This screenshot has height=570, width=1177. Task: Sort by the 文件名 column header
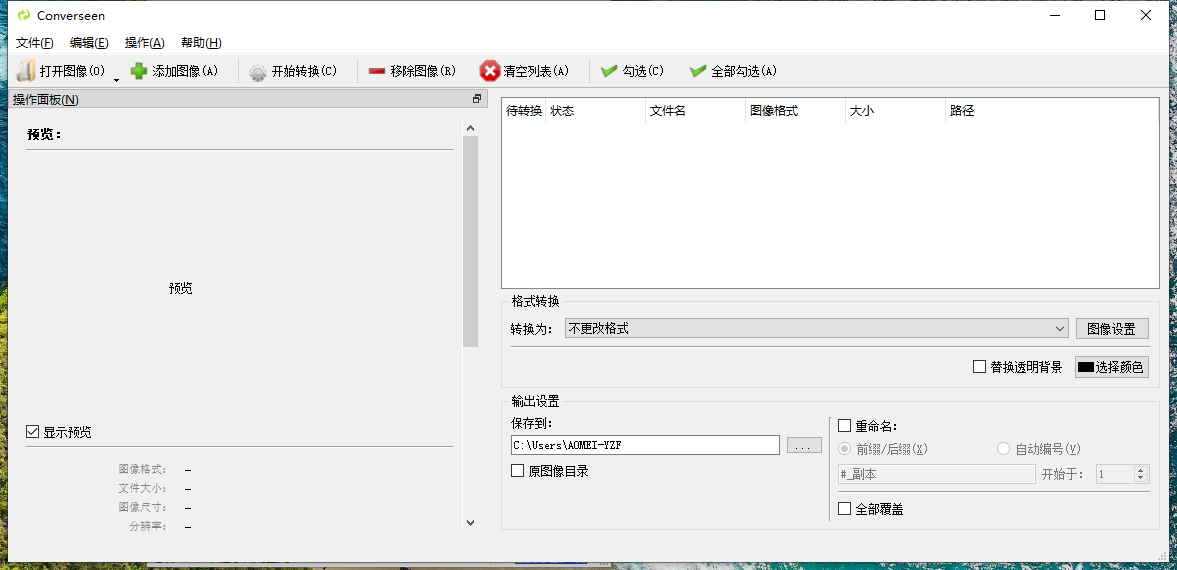[x=695, y=111]
